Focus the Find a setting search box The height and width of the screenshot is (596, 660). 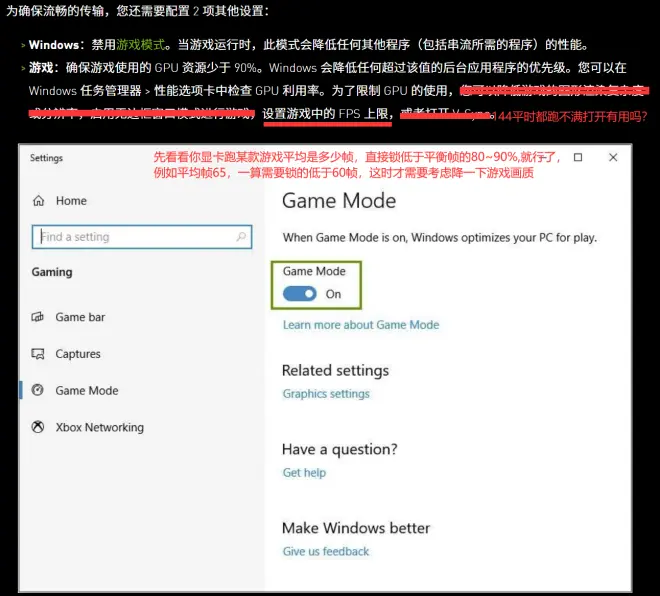click(x=142, y=237)
